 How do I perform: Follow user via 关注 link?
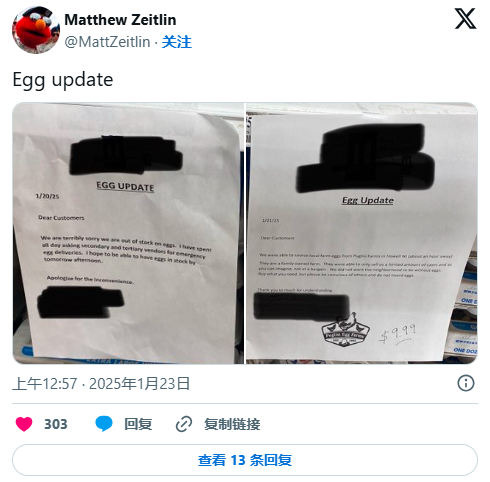click(x=177, y=42)
